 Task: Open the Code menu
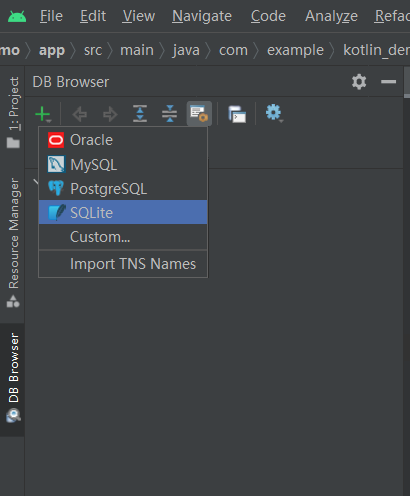[x=268, y=16]
